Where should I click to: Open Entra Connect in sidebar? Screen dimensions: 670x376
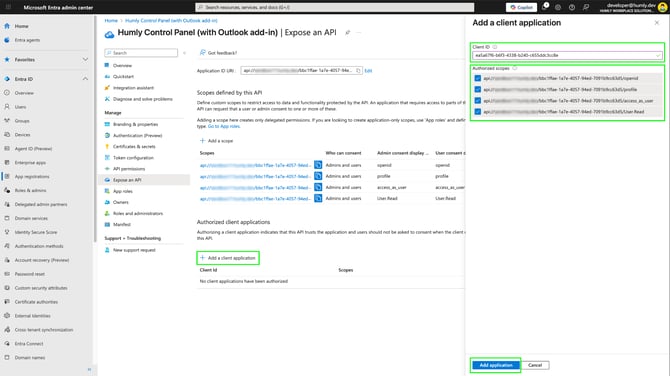click(29, 344)
